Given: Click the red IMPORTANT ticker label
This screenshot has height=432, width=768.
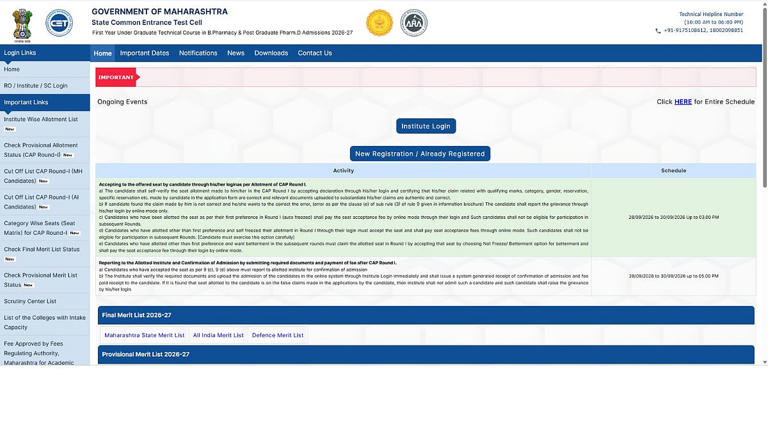Looking at the screenshot, I should [x=118, y=77].
